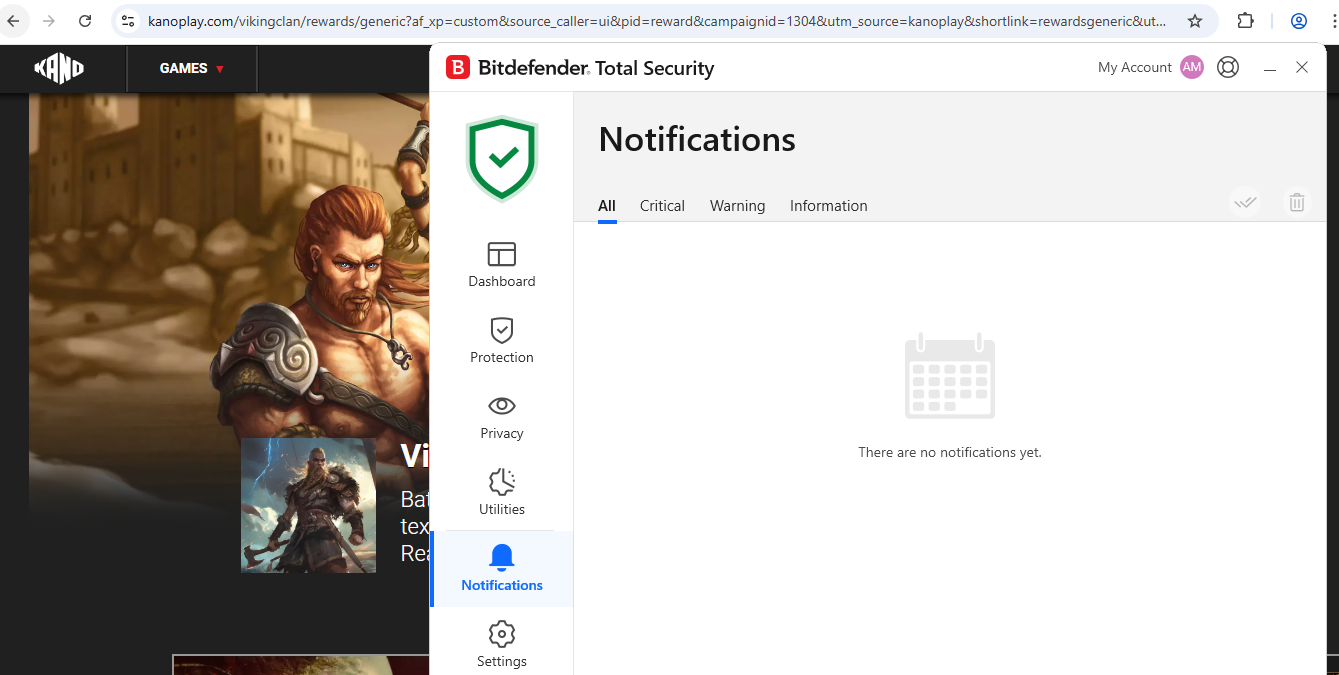Screen dimensions: 1339x675
Task: Expand the GAMES dropdown menu
Action: pyautogui.click(x=192, y=68)
